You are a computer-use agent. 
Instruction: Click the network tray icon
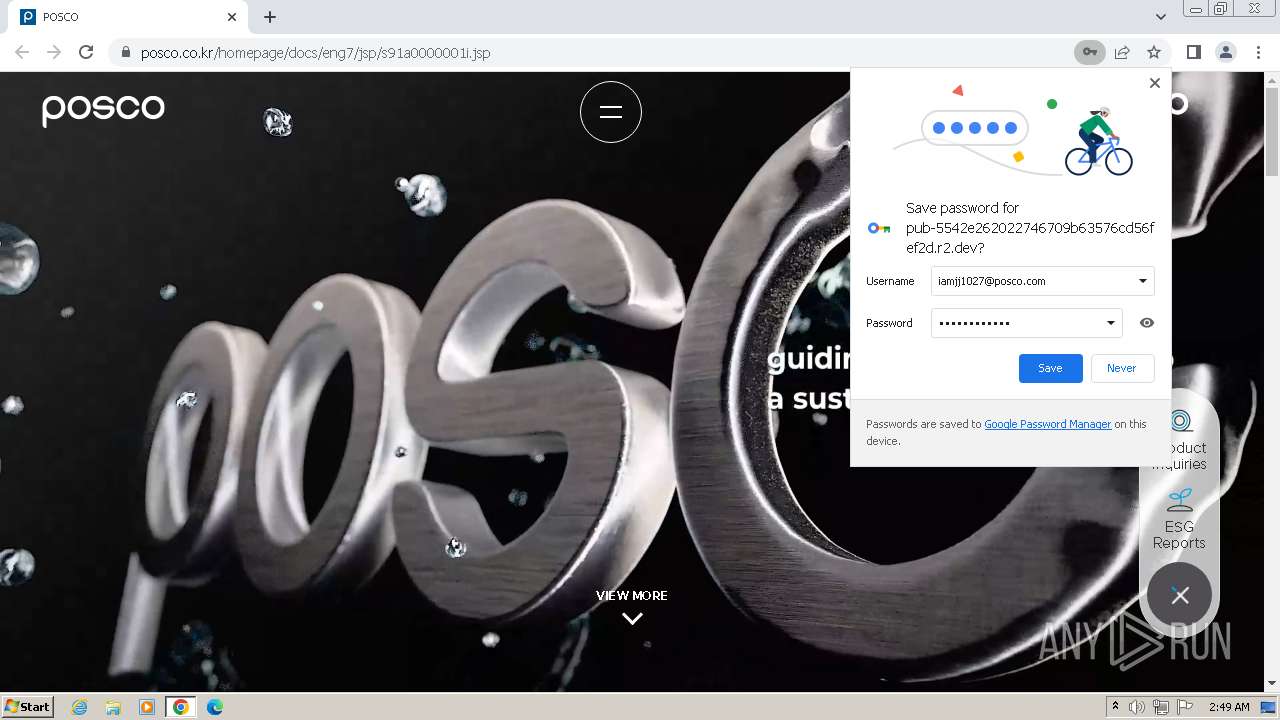[1161, 707]
